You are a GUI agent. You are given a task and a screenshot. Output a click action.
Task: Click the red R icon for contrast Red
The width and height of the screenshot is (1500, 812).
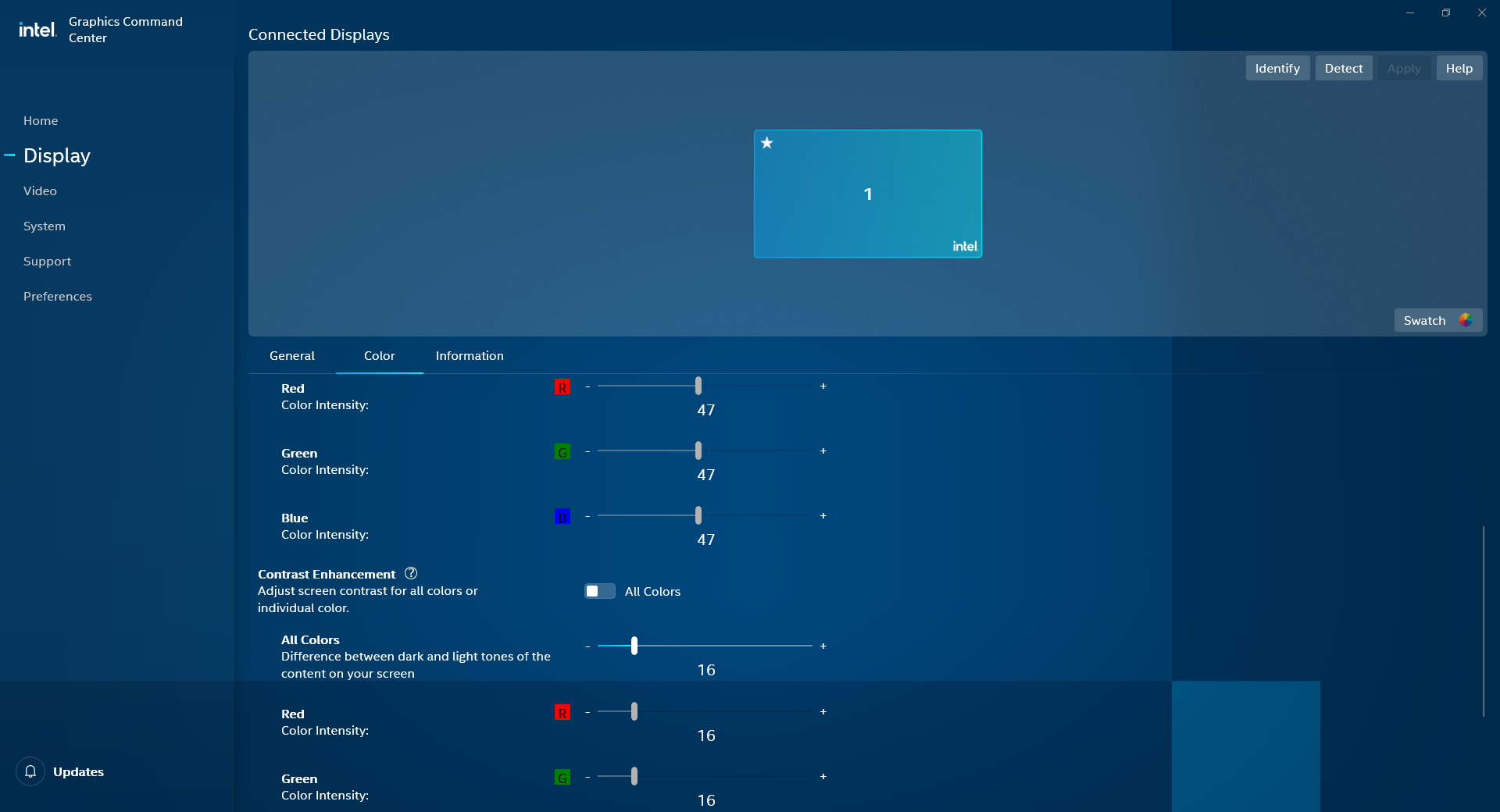coord(562,713)
